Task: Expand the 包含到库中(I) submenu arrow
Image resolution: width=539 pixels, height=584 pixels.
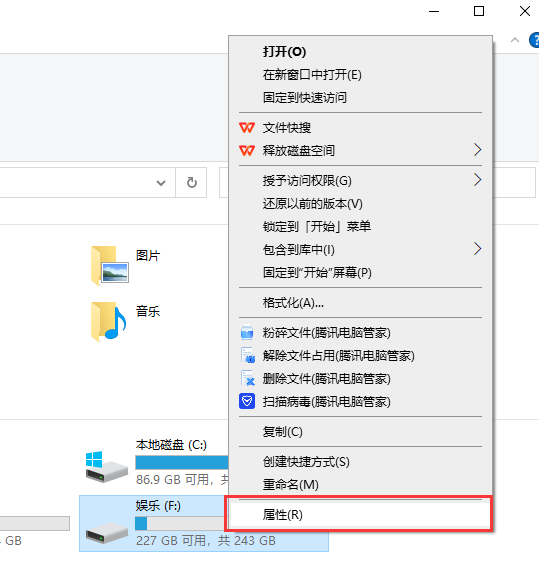Action: 478,249
